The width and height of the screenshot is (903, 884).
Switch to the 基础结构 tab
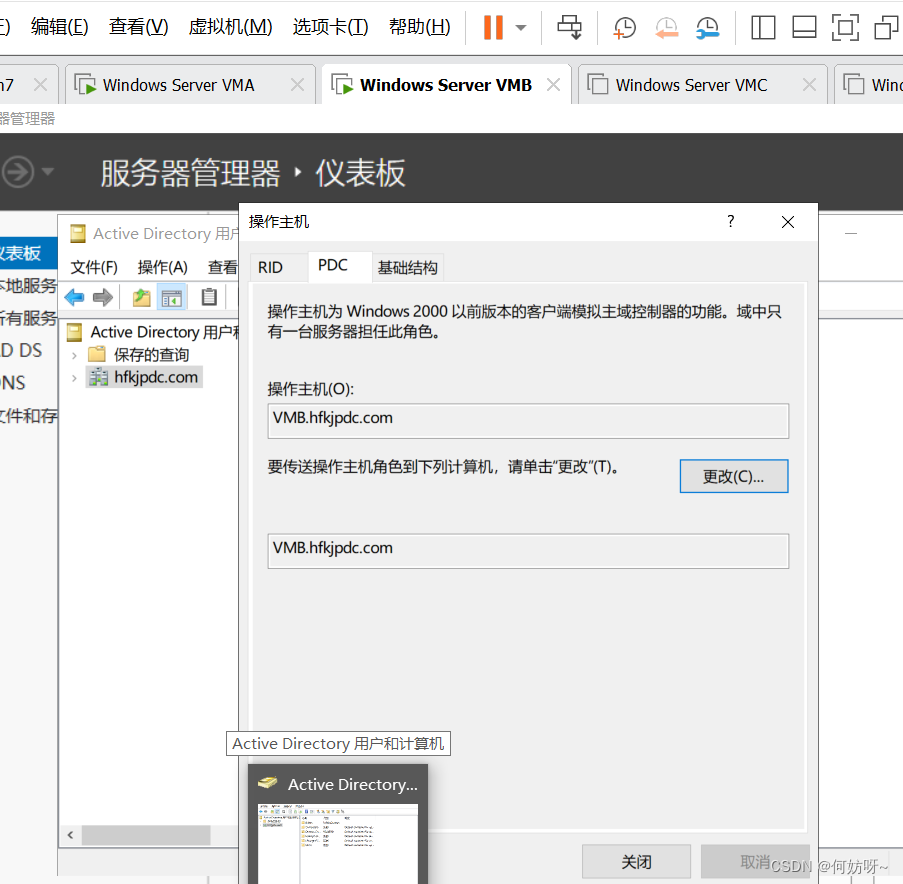(x=407, y=267)
